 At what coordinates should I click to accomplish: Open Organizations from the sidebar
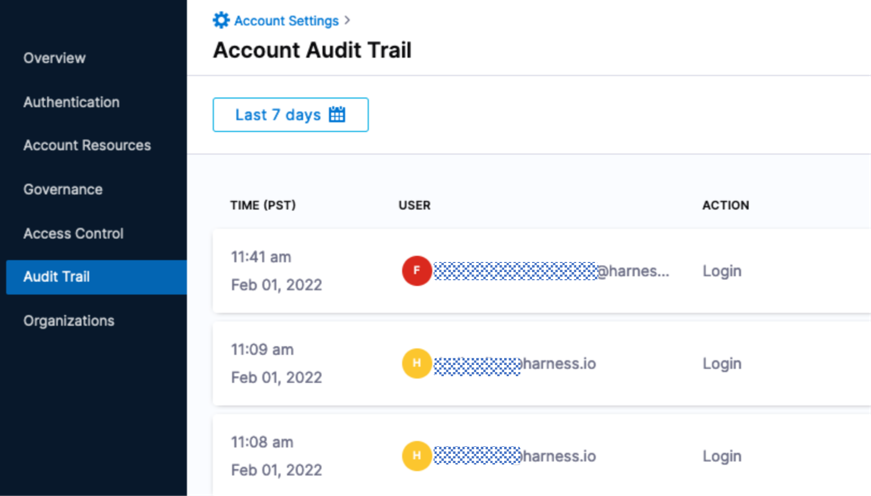pyautogui.click(x=69, y=321)
